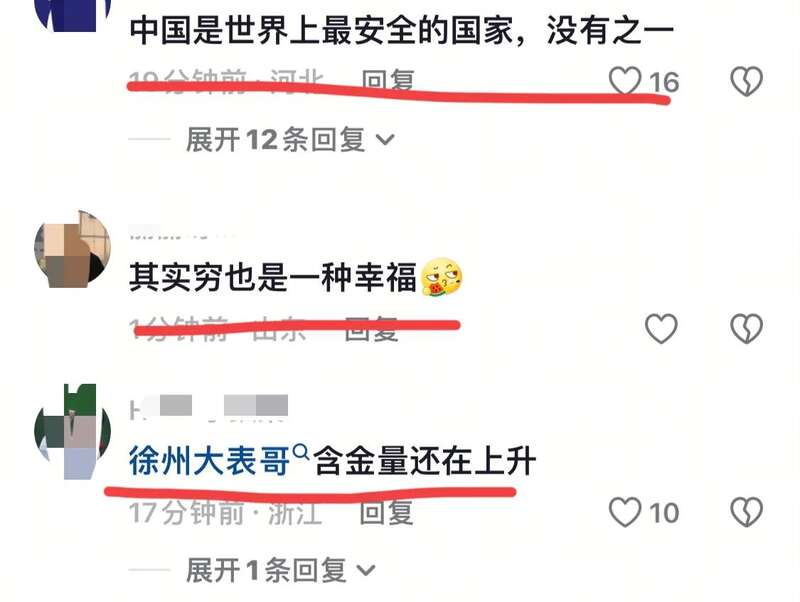The image size is (800, 602).
Task: Dislike the 其实穷也是一种幸福 comment
Action: pyautogui.click(x=746, y=328)
